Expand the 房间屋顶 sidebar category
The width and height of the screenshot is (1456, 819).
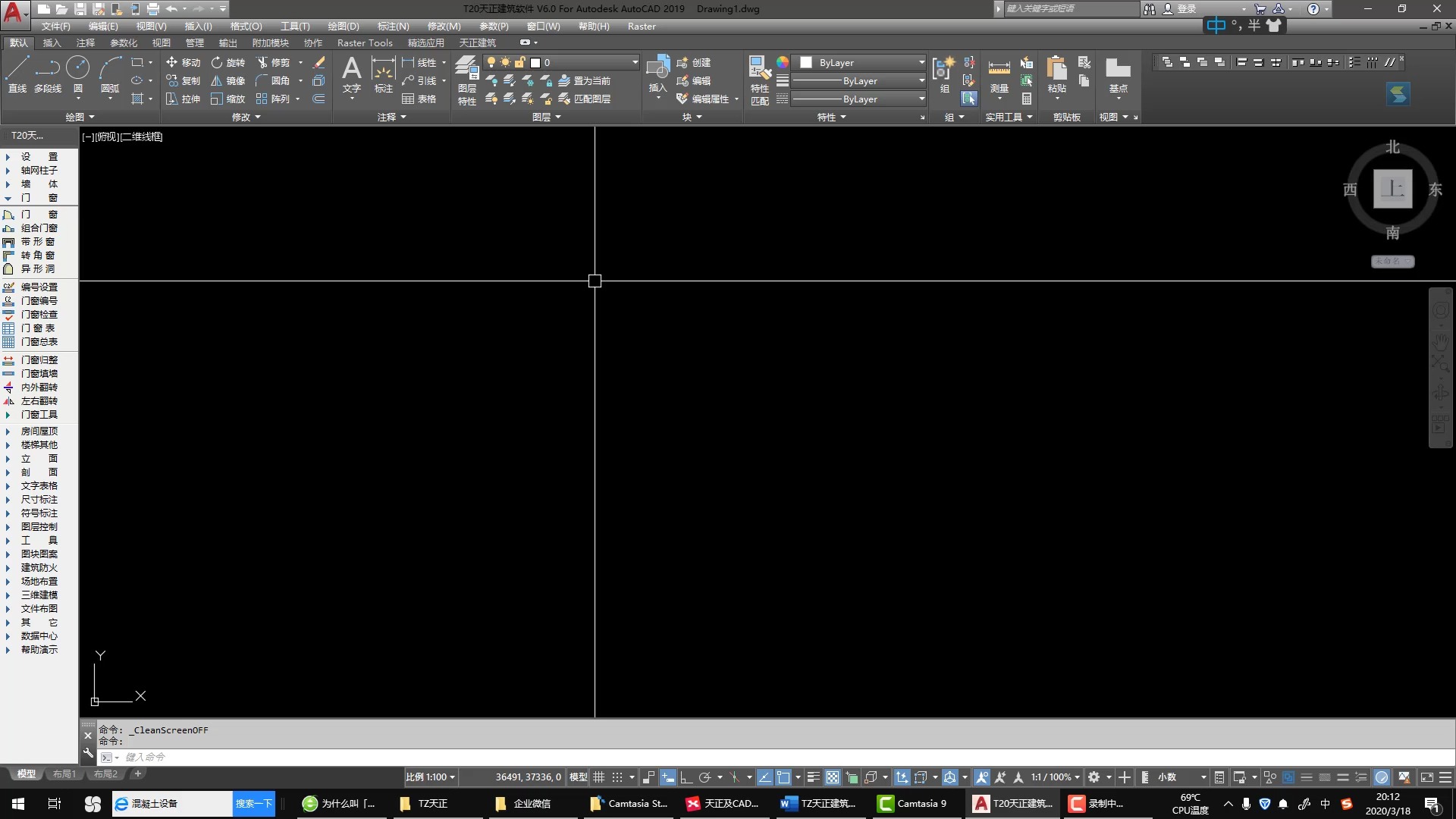(x=39, y=431)
